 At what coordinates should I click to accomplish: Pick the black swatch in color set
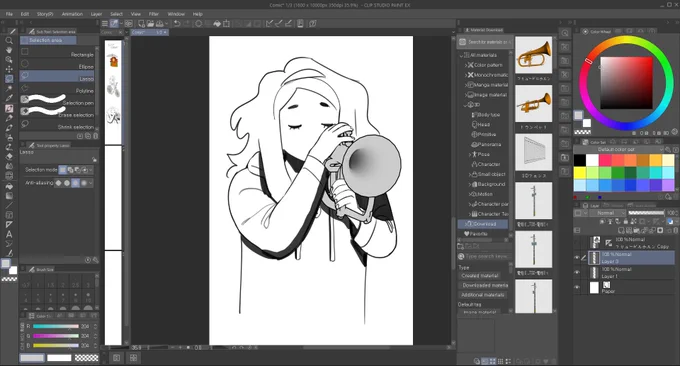pos(580,160)
